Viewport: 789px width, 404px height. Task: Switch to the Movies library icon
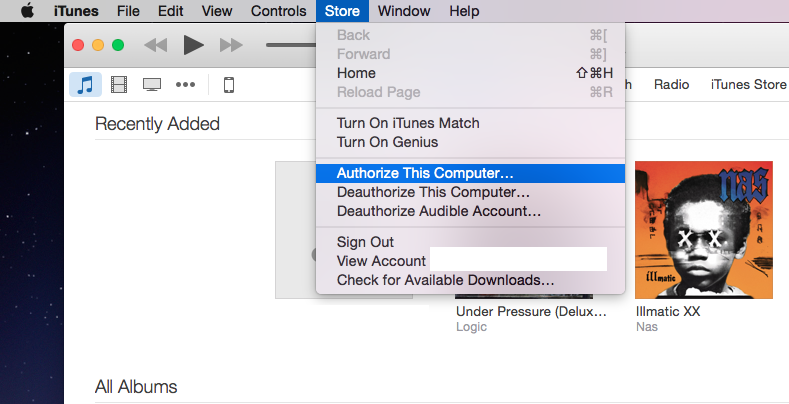(119, 85)
